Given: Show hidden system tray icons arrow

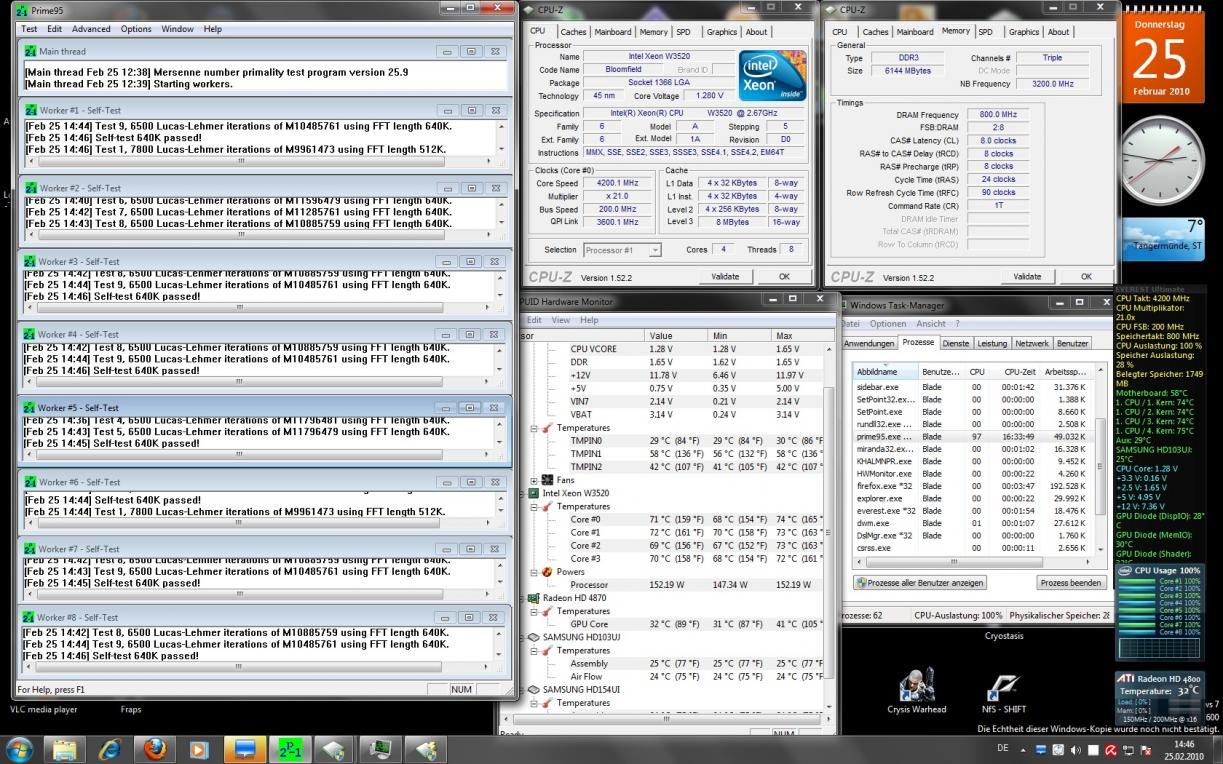Looking at the screenshot, I should click(1023, 749).
